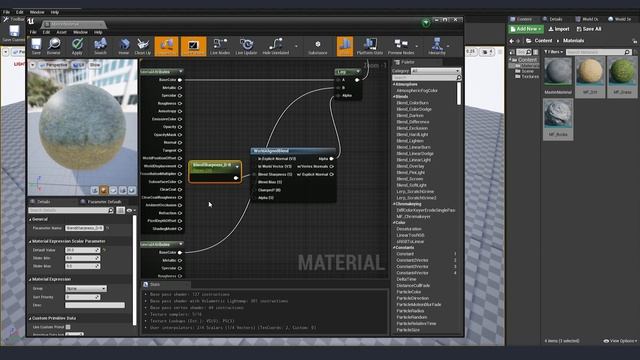640x360 pixels.
Task: Click the Hierarchy toolbar icon
Action: [x=437, y=46]
